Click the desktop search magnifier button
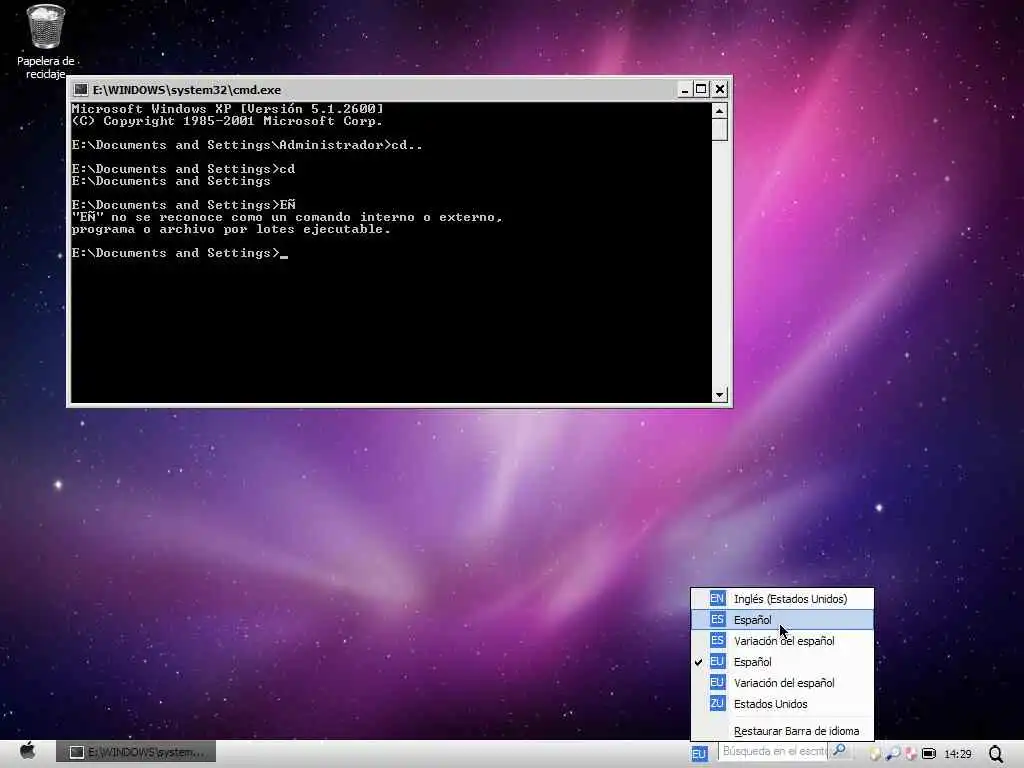This screenshot has height=768, width=1024. pyautogui.click(x=839, y=751)
